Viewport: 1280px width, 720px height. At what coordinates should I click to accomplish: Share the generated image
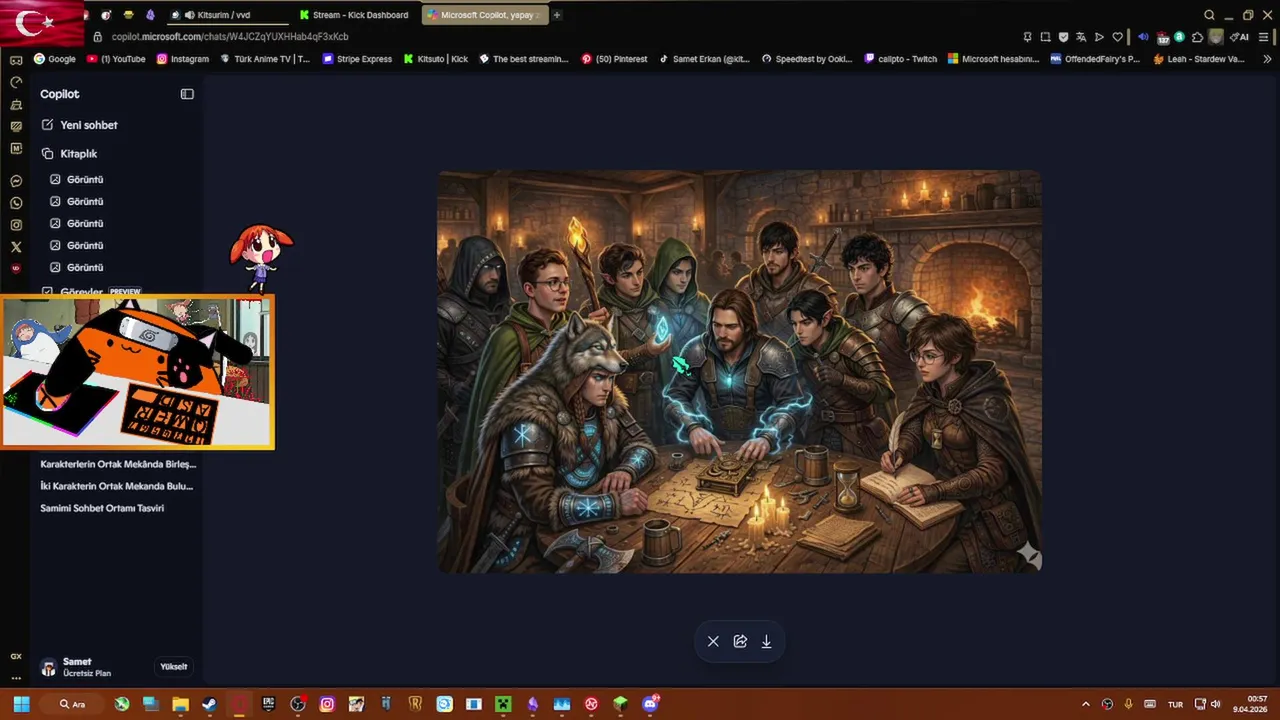(x=740, y=641)
